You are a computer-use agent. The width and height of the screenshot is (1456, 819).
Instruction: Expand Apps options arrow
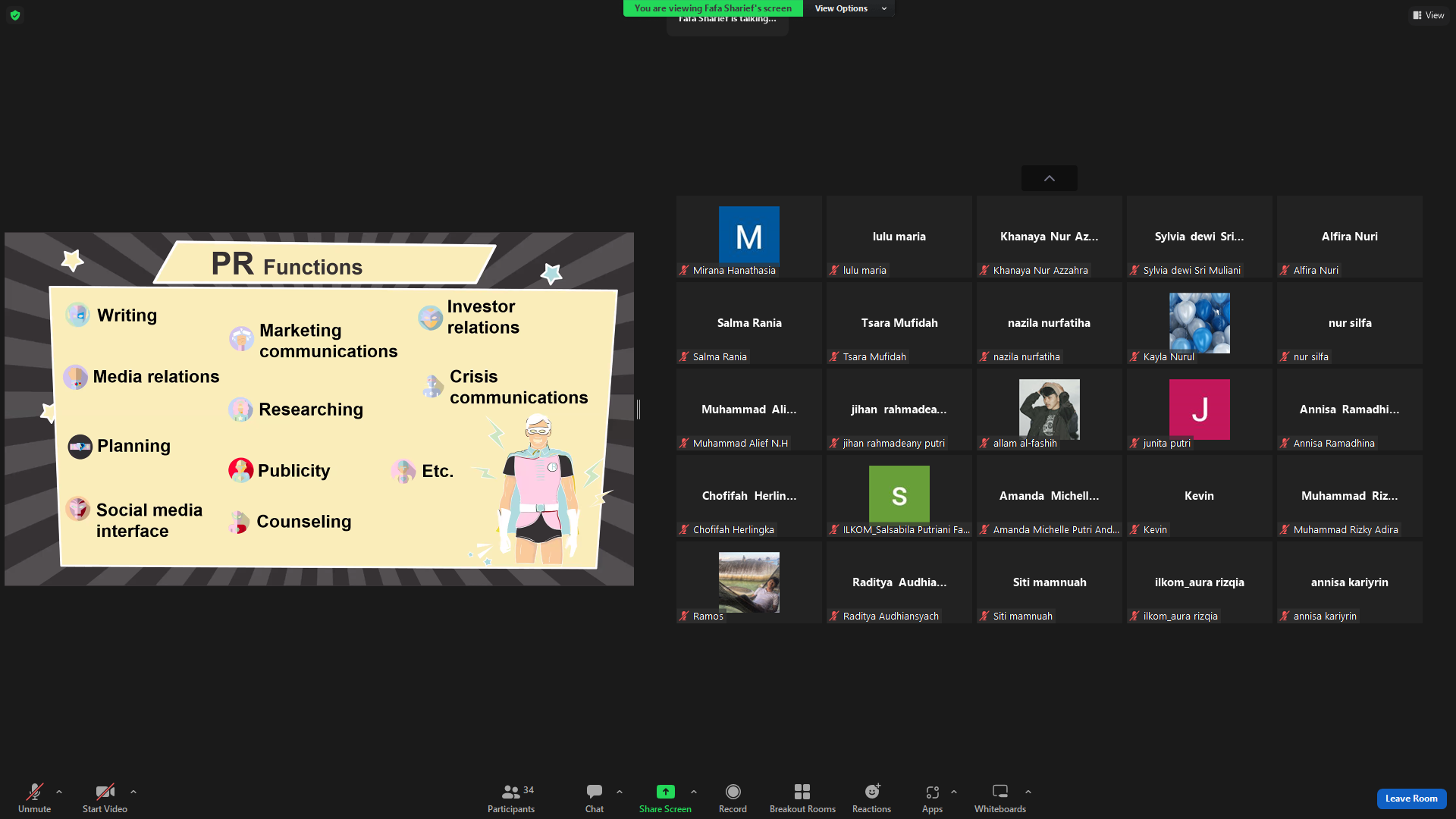click(954, 792)
